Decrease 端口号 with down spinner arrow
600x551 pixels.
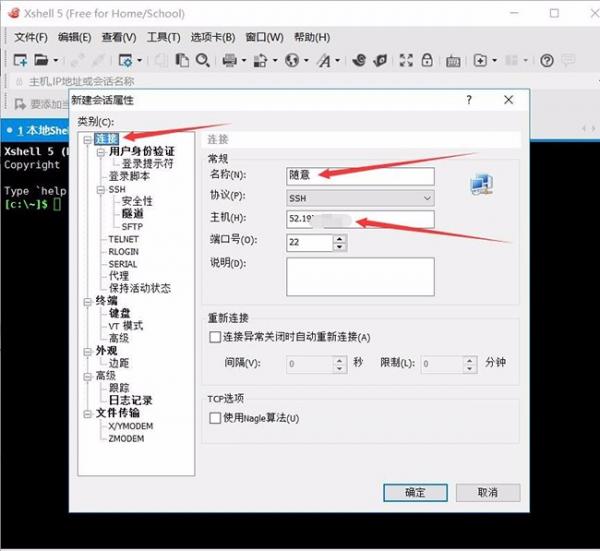tap(339, 247)
